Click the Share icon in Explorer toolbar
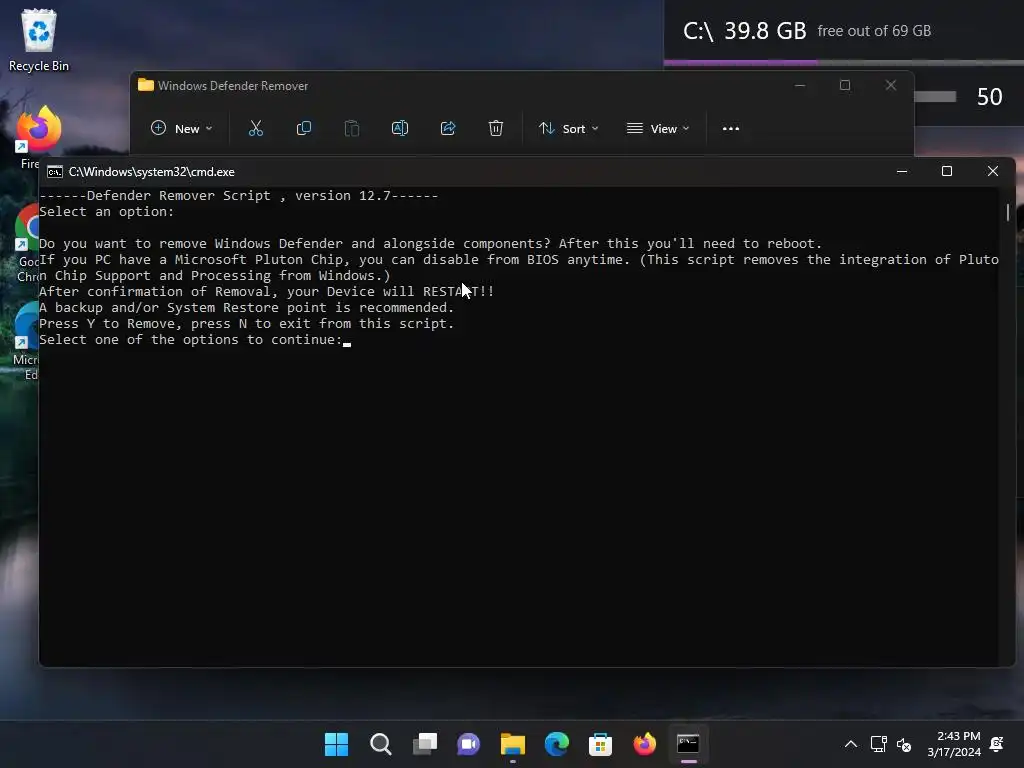The width and height of the screenshot is (1024, 768). 448,129
